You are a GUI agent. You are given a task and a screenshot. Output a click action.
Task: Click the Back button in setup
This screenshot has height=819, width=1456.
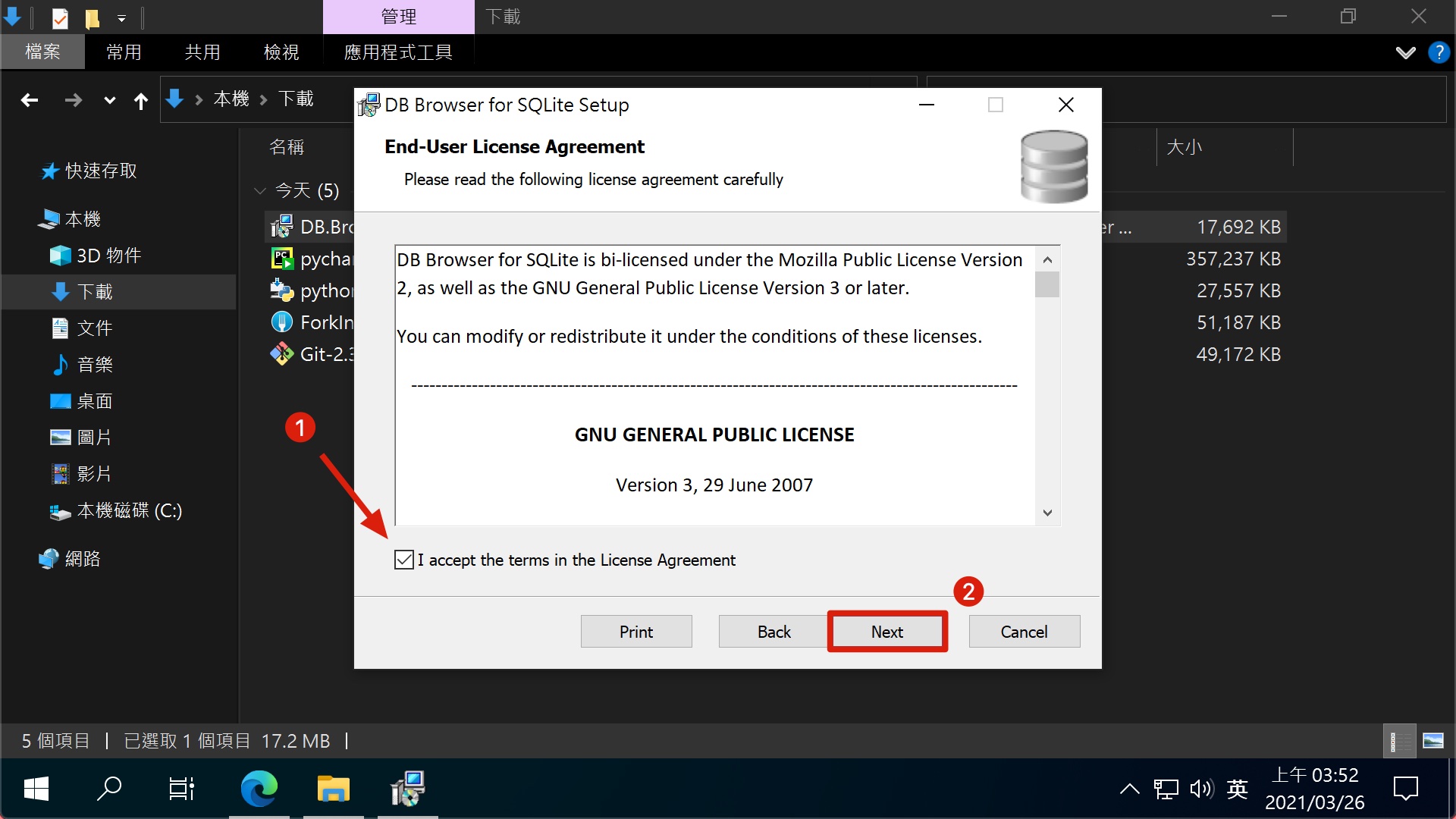[773, 632]
